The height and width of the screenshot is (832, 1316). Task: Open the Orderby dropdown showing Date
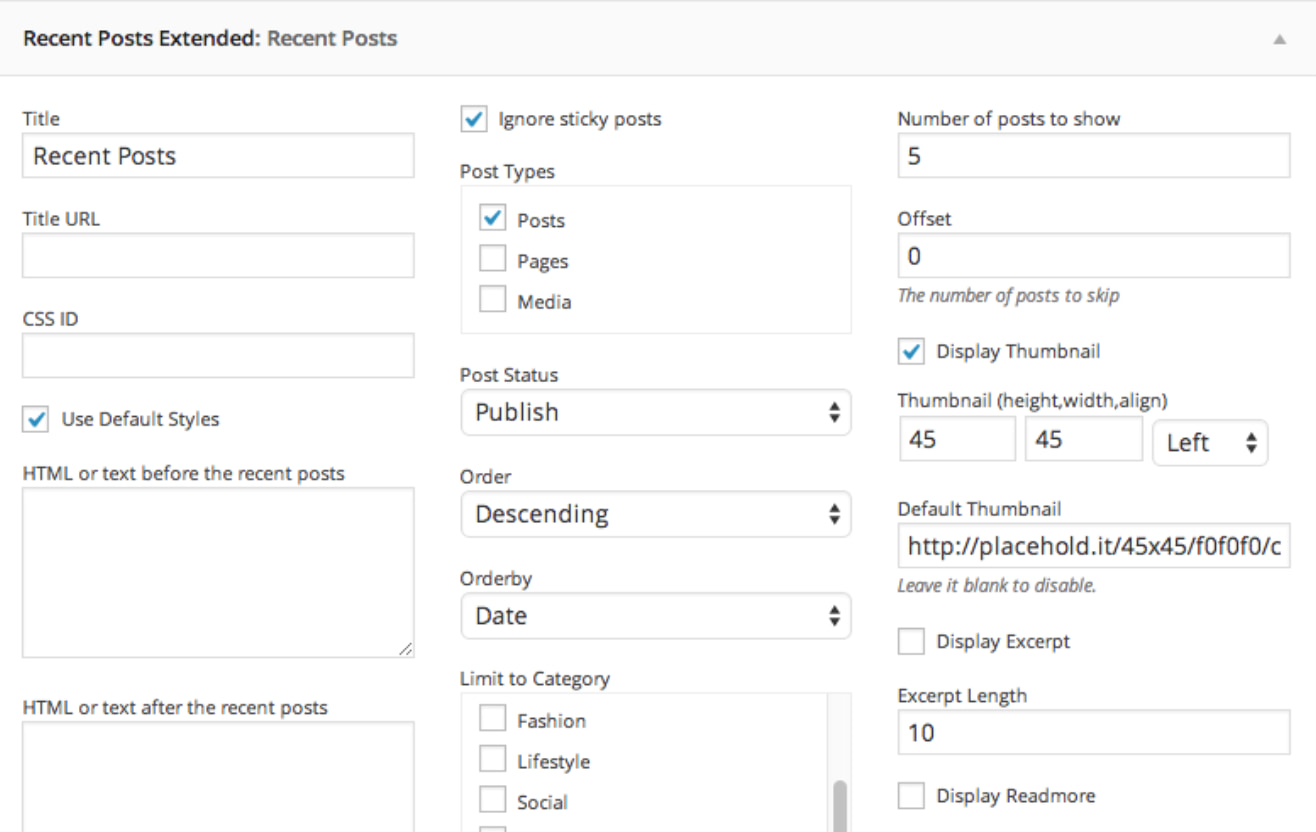(x=655, y=616)
